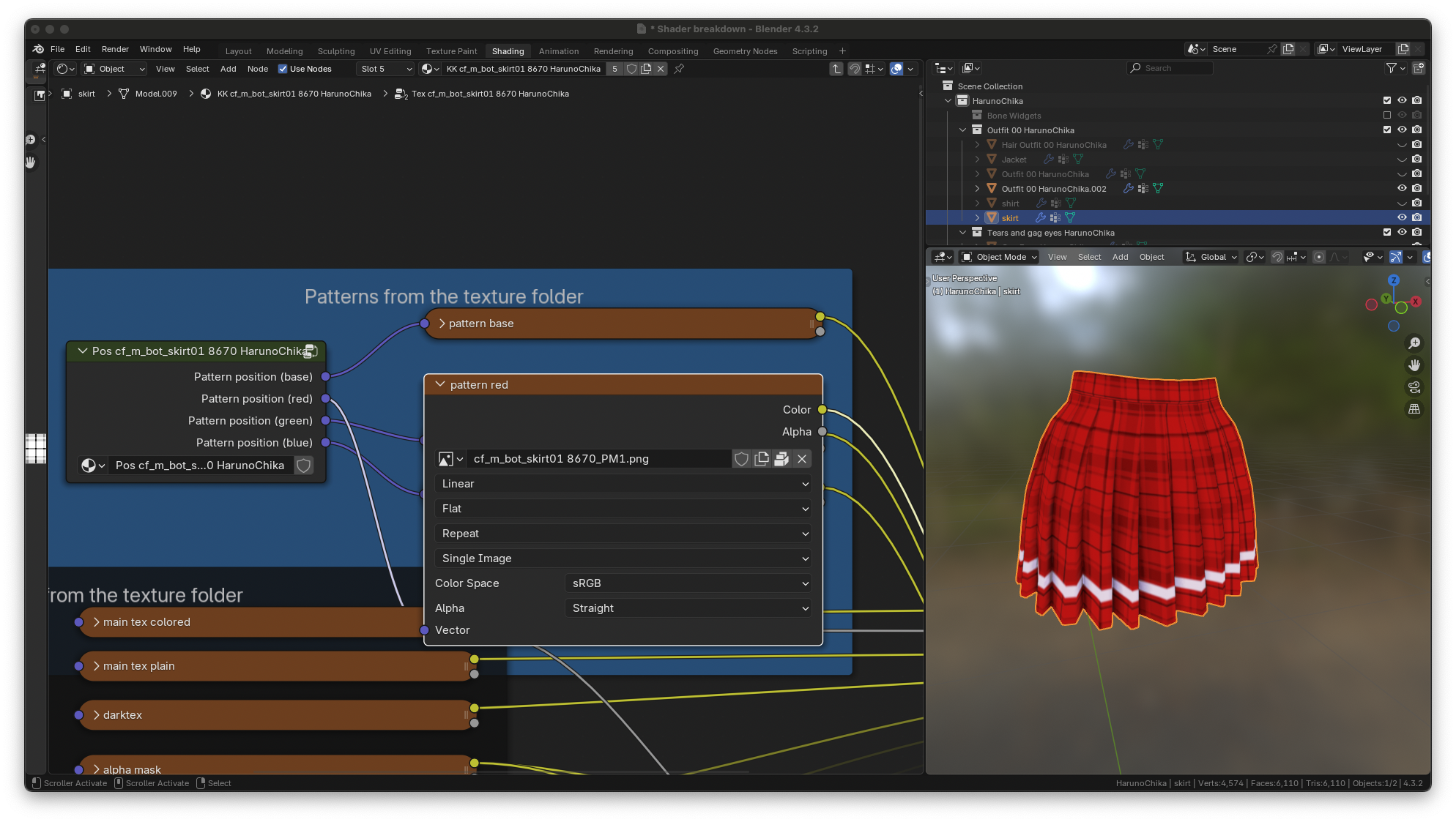Viewport: 1456px width, 822px height.
Task: Toggle snapping magnet in node editor header
Action: tap(854, 69)
